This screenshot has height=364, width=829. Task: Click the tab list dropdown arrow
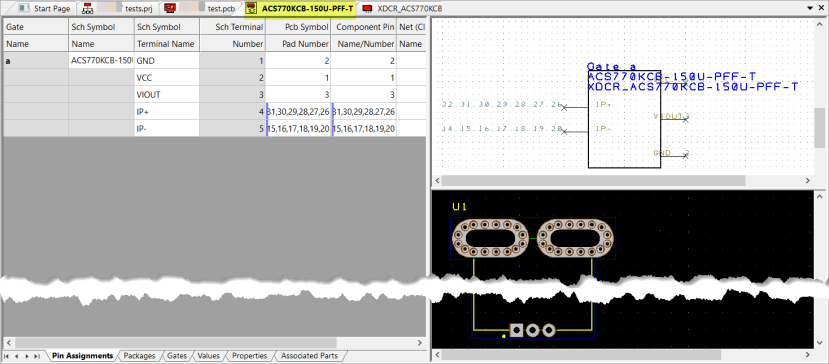(x=809, y=8)
